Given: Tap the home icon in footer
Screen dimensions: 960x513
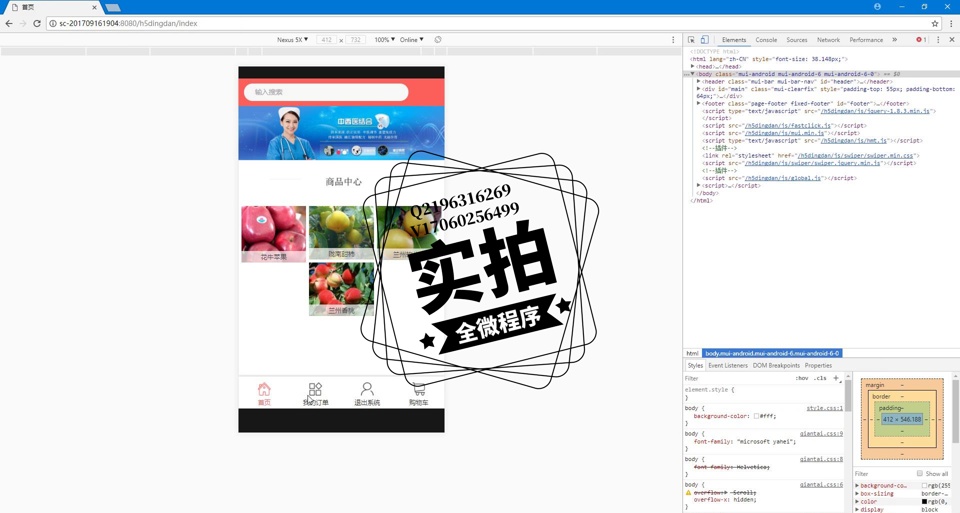Looking at the screenshot, I should pos(264,393).
